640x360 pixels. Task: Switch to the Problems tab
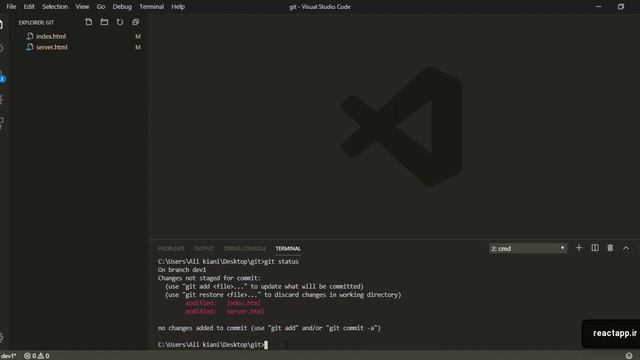(171, 249)
